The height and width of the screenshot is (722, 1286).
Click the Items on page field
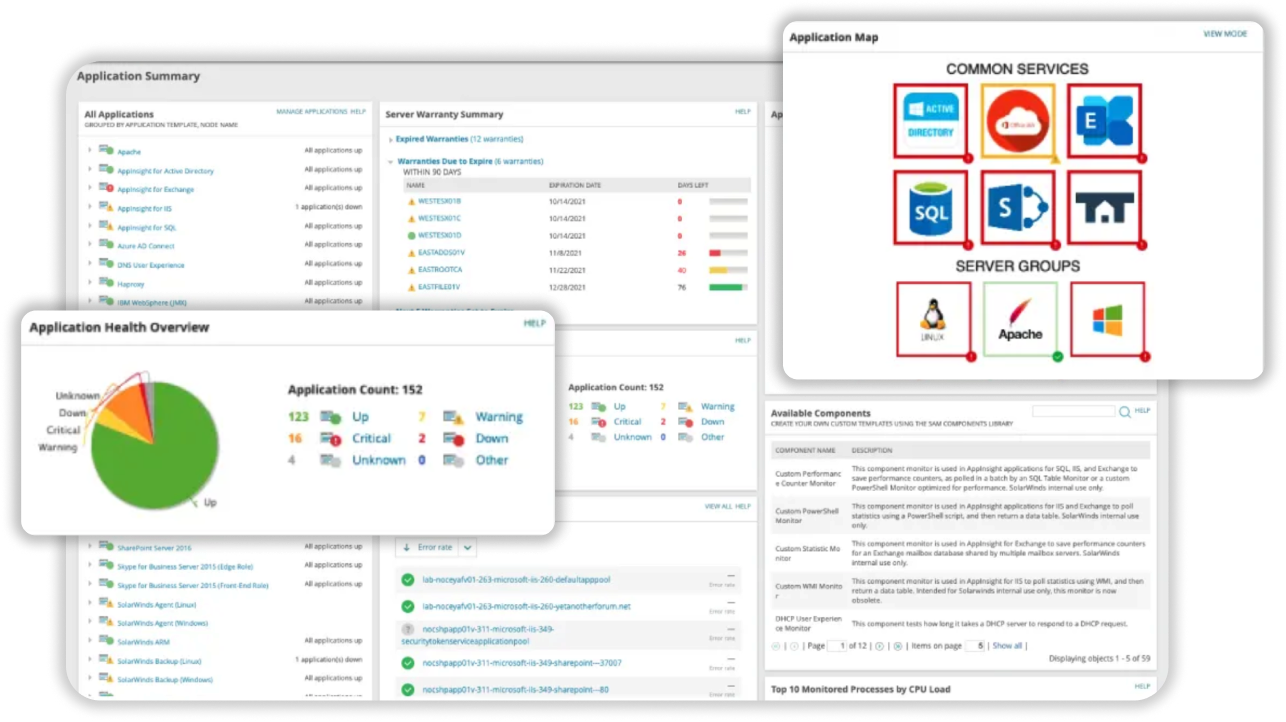click(x=975, y=646)
